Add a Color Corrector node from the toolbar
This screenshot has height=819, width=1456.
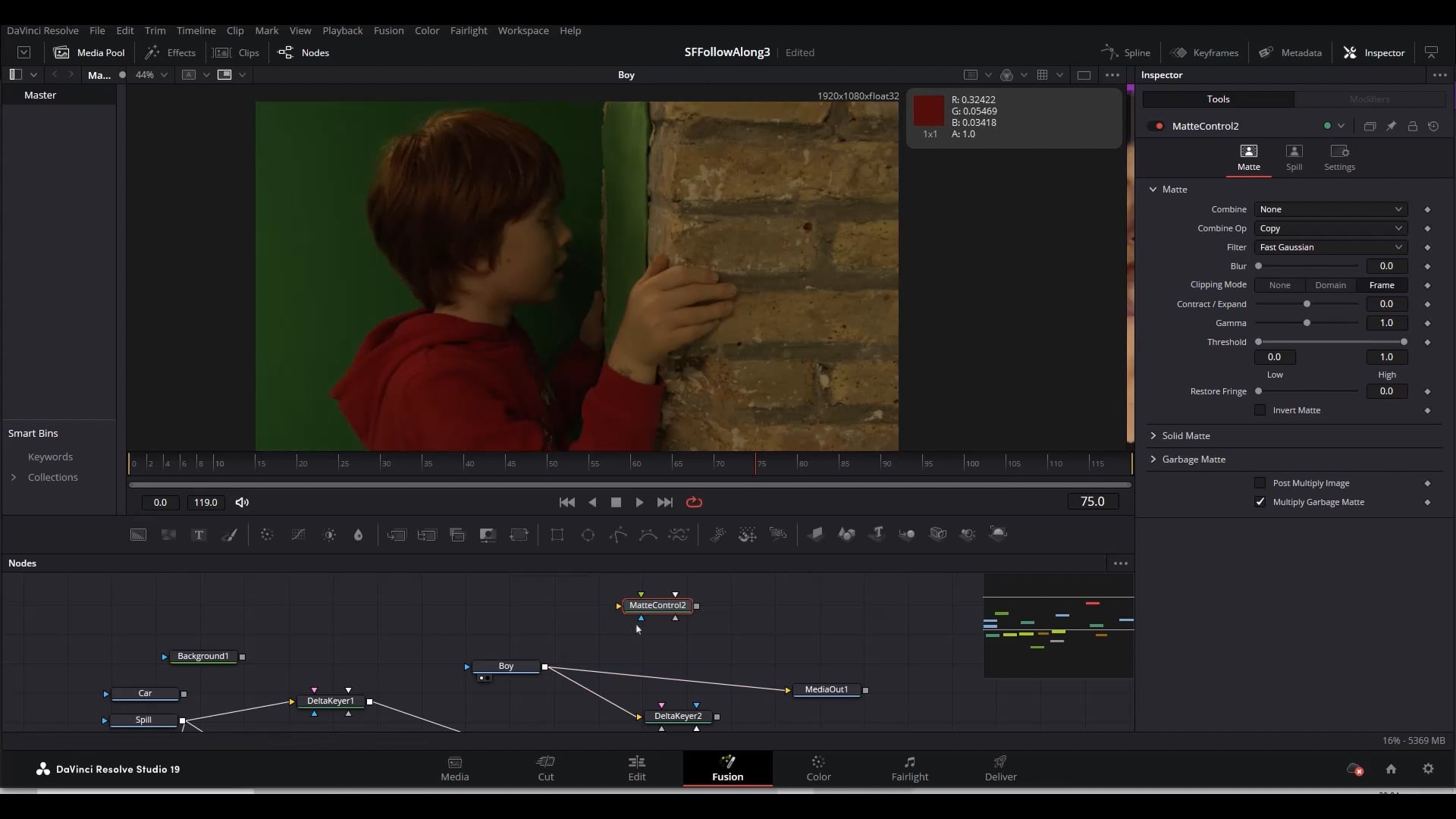tap(267, 535)
